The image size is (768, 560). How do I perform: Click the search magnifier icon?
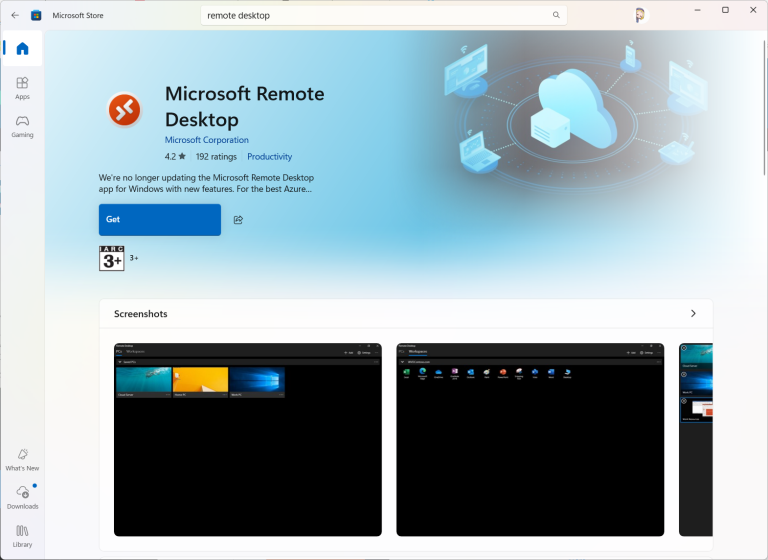(556, 15)
